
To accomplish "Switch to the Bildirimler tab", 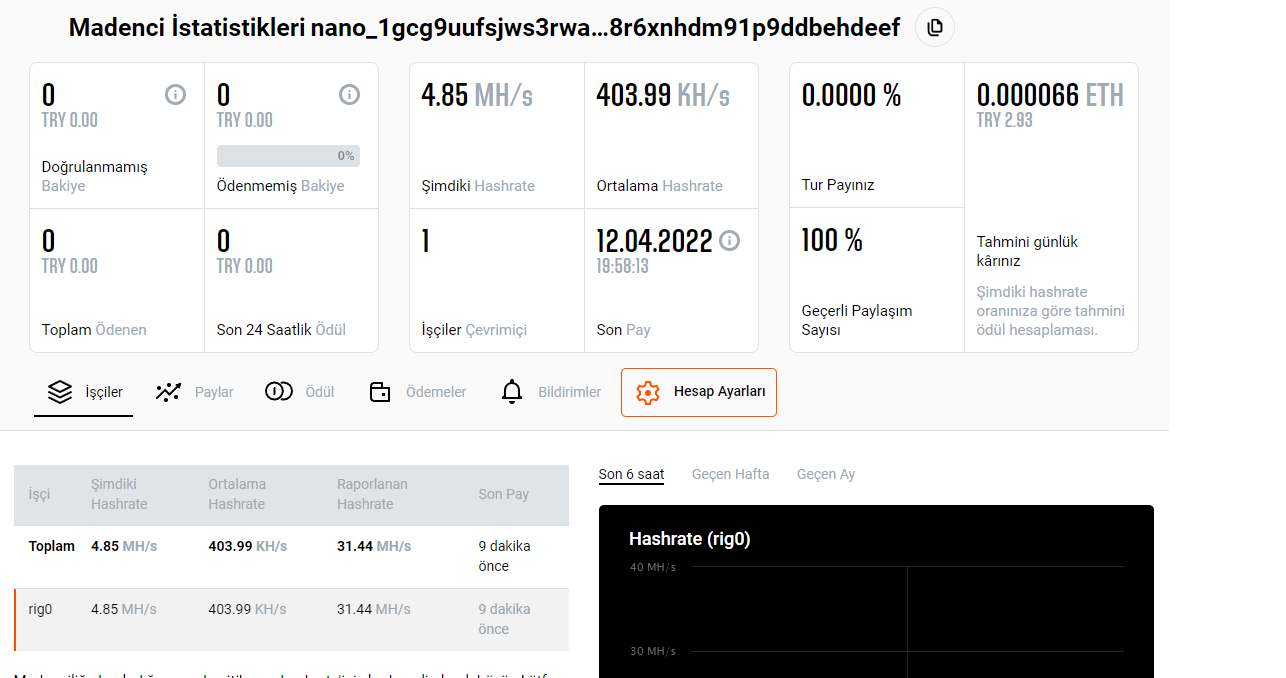I will point(569,392).
